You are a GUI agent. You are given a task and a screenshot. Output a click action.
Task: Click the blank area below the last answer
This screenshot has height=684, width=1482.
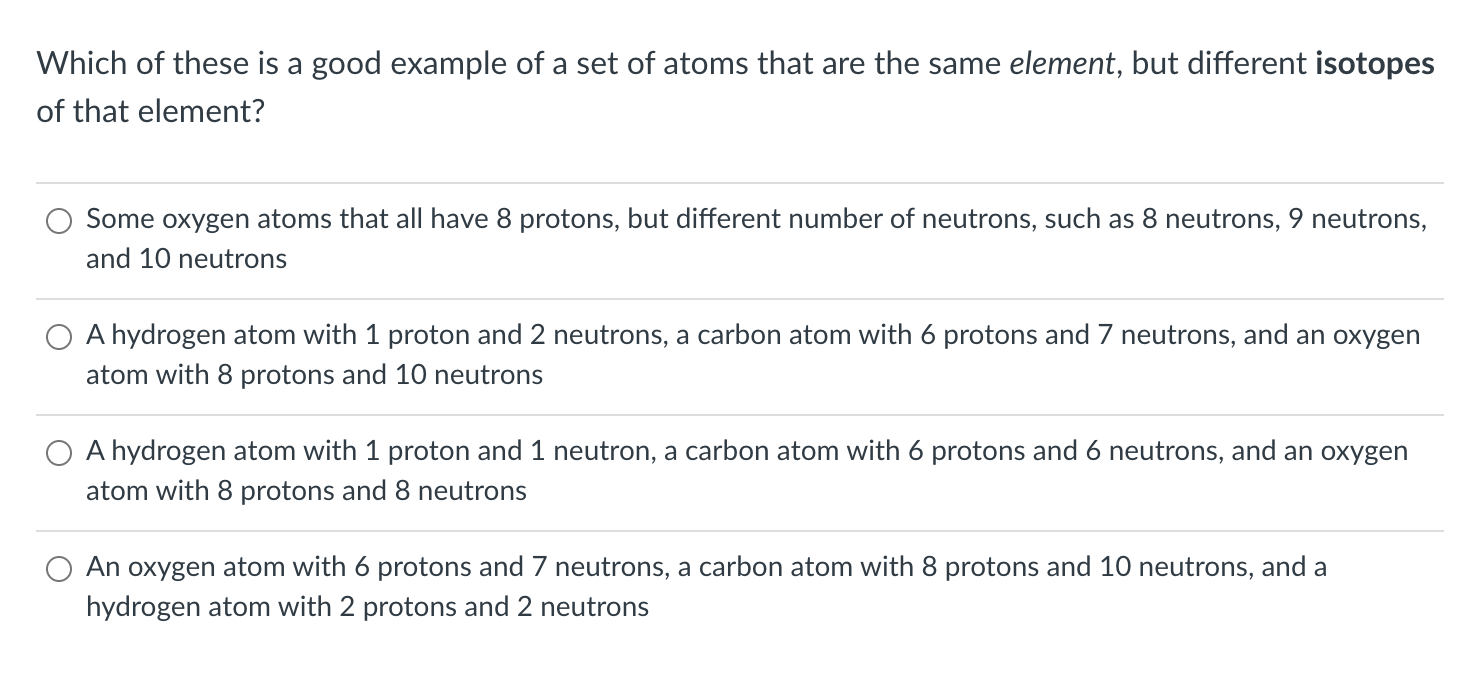point(740,660)
